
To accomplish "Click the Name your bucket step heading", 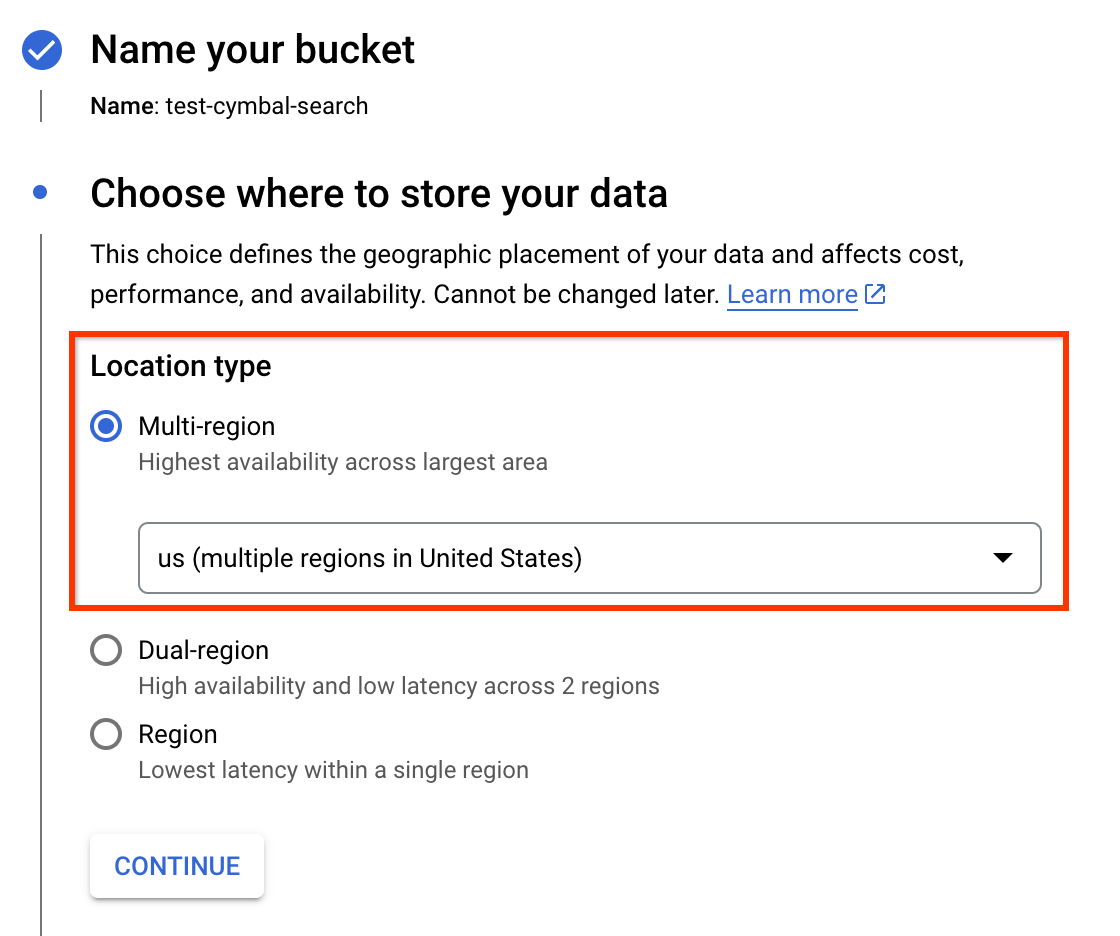I will pyautogui.click(x=252, y=50).
